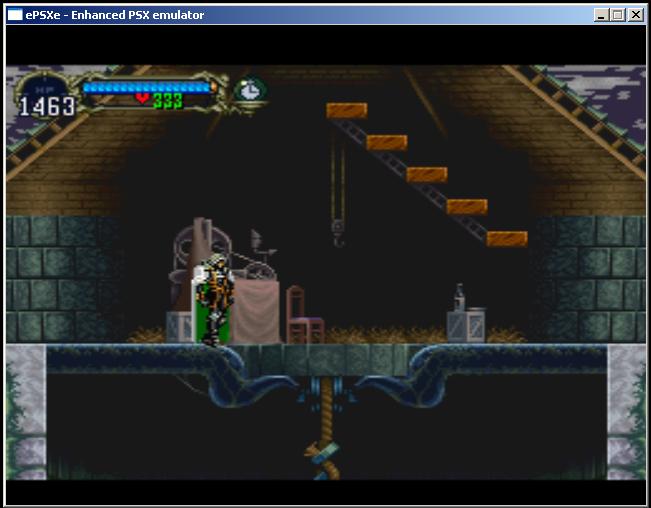Click the Alucard character sprite

(x=213, y=299)
